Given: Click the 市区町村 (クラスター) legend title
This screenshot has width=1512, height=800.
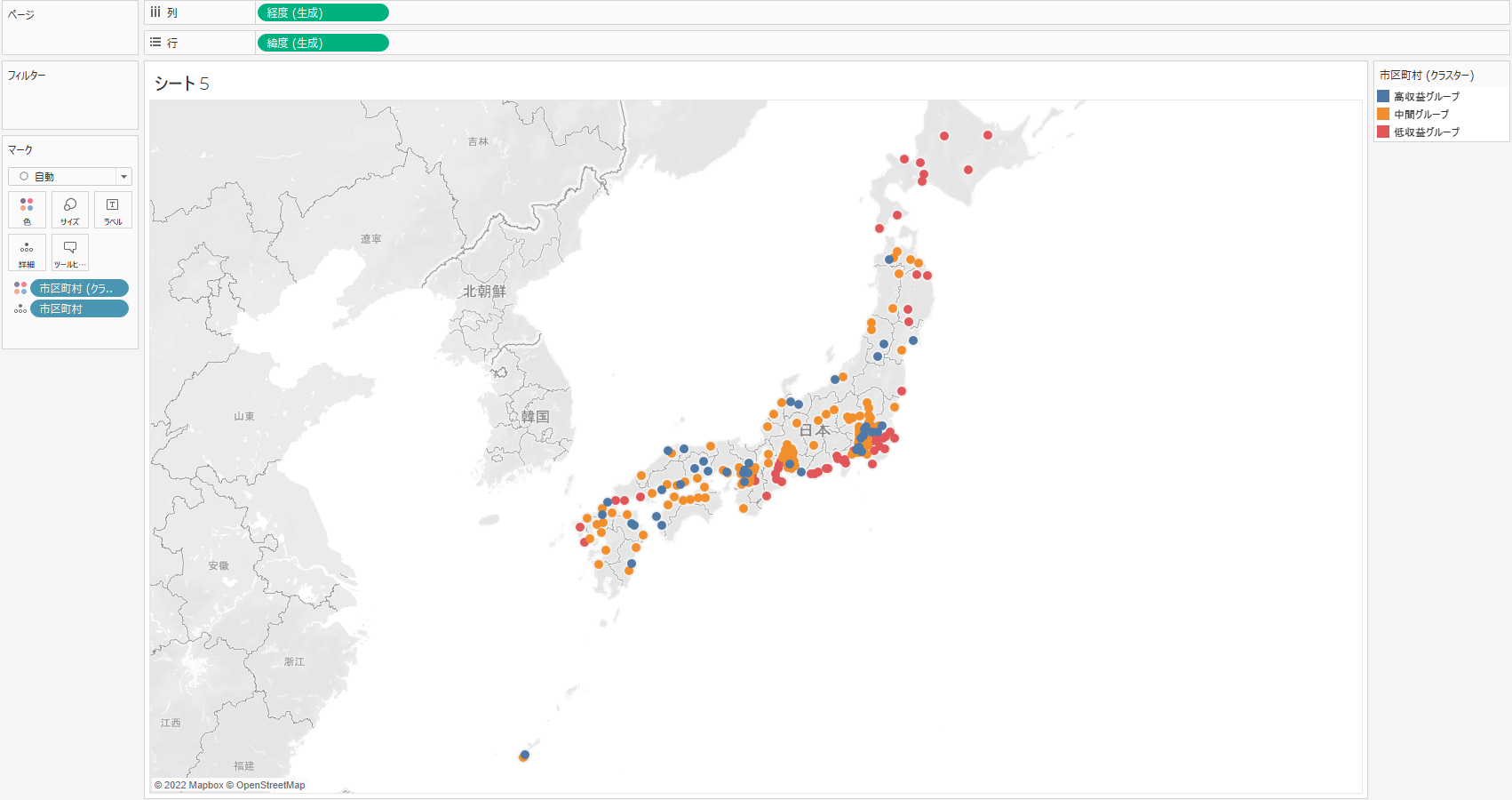Looking at the screenshot, I should point(1427,76).
